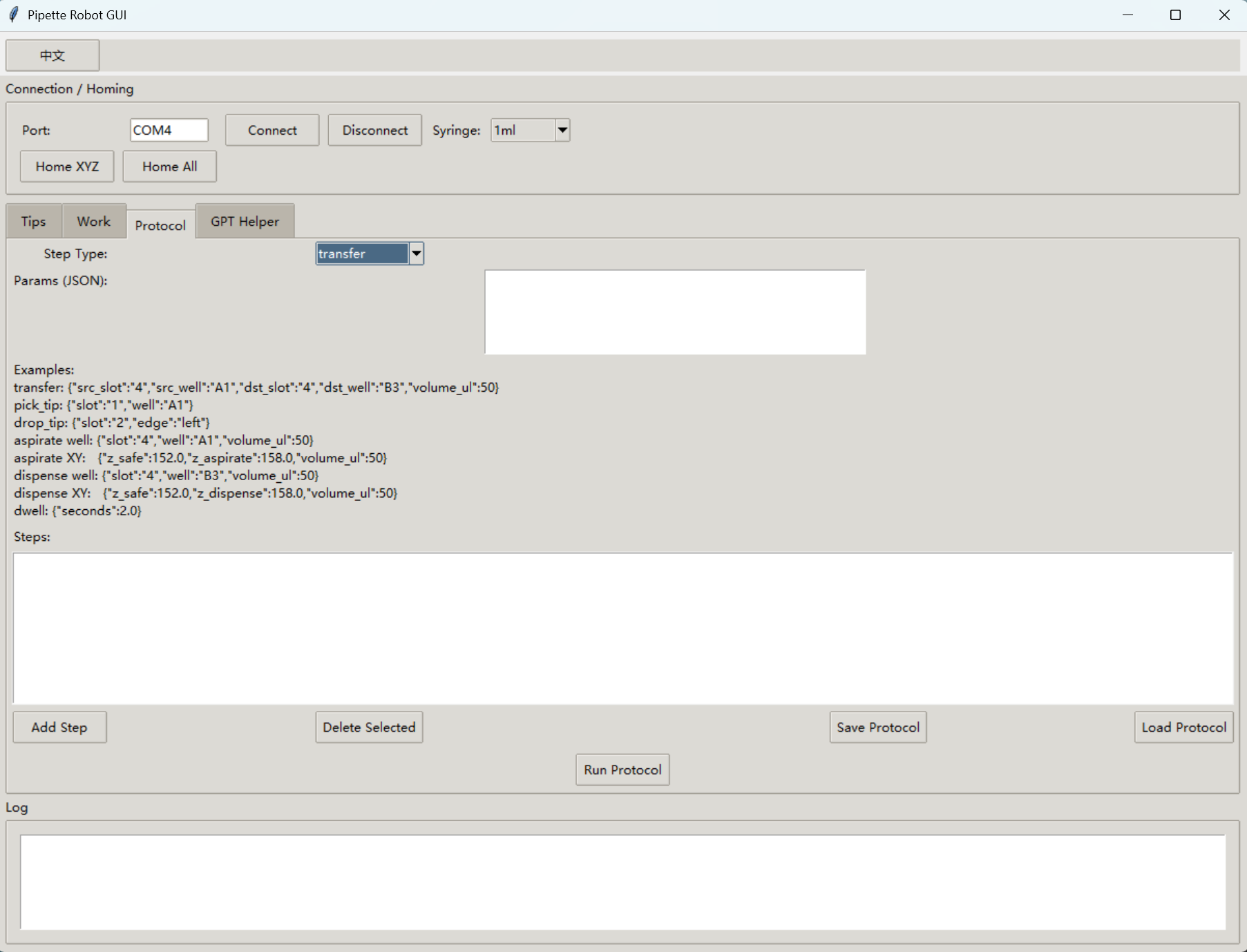Screen dimensions: 1247x952
Task: Save the current protocol
Action: [877, 727]
